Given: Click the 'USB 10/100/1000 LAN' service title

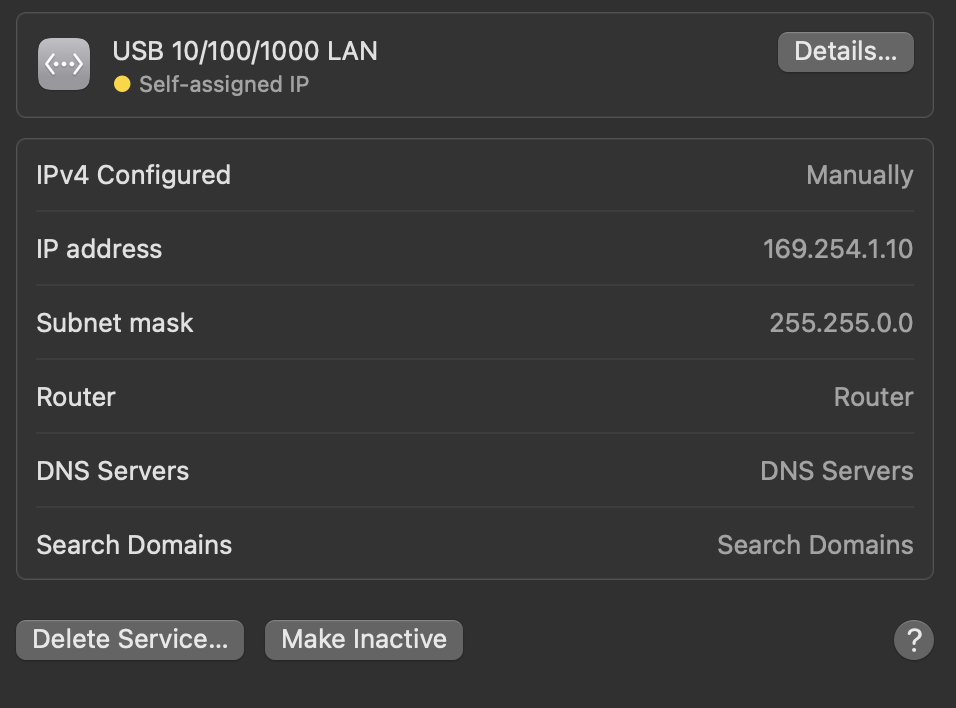Looking at the screenshot, I should [245, 51].
